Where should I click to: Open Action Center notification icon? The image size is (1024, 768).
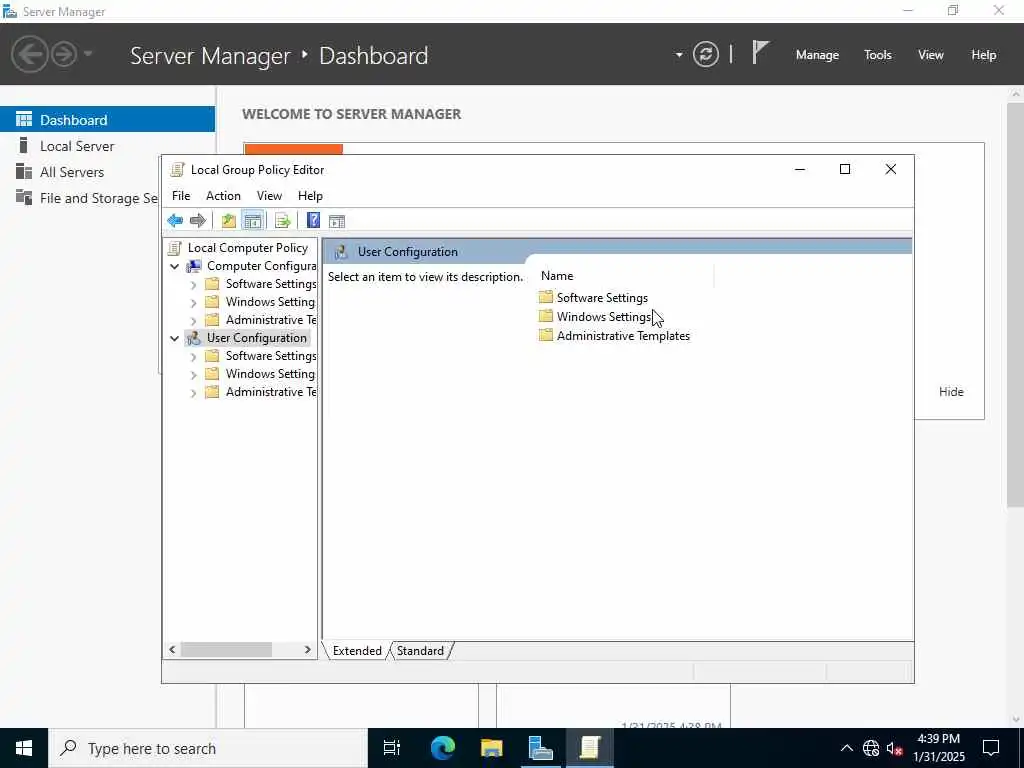(x=991, y=748)
